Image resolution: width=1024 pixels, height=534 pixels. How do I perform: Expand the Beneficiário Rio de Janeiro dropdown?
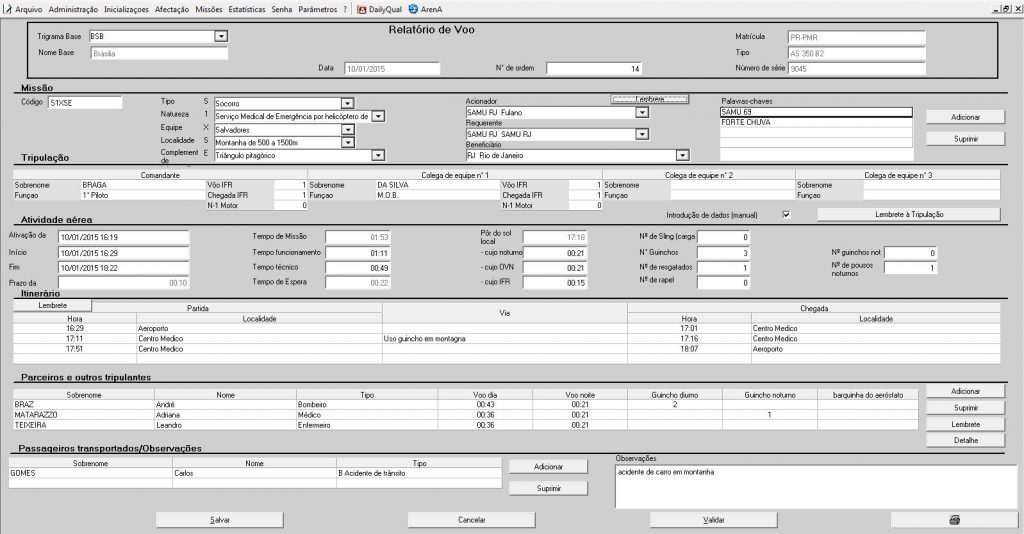click(x=682, y=156)
